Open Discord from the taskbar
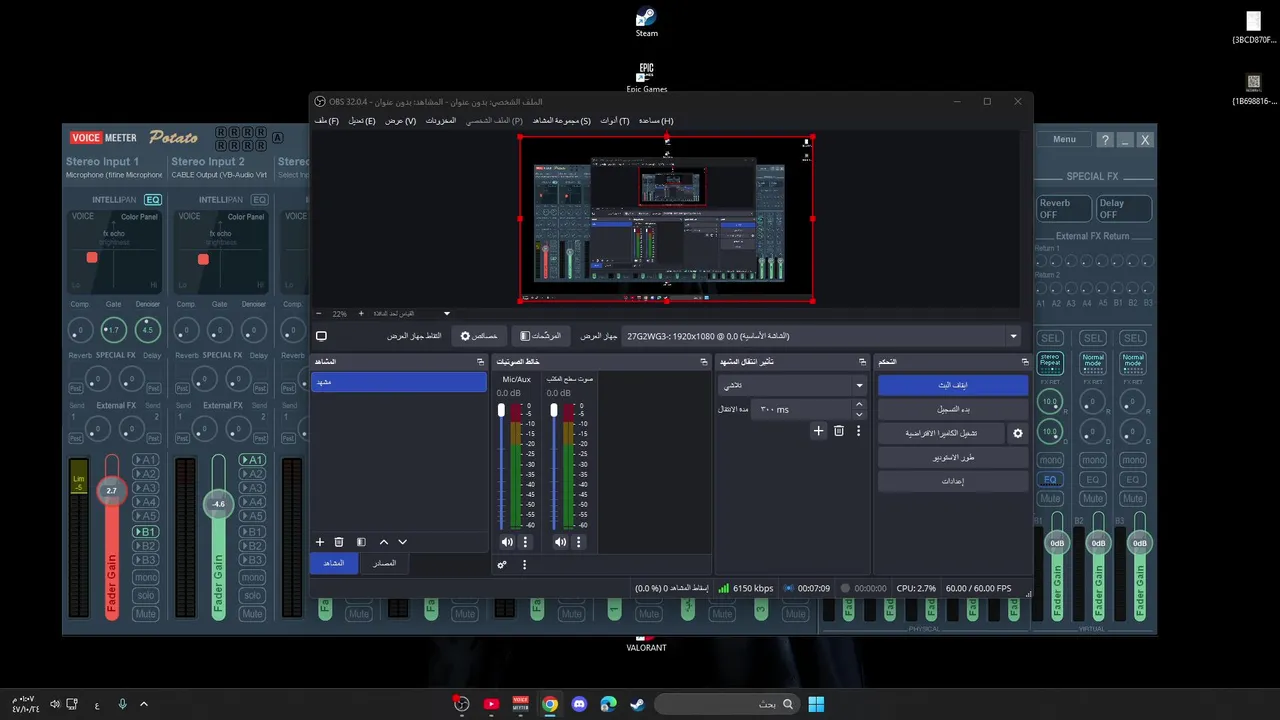This screenshot has height=720, width=1280. pos(579,704)
